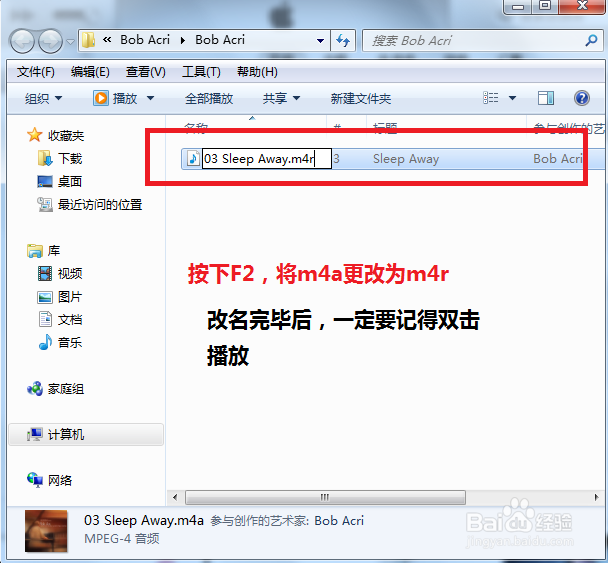This screenshot has height=563, width=608.
Task: Click the Sleep Away title cell
Action: [406, 159]
